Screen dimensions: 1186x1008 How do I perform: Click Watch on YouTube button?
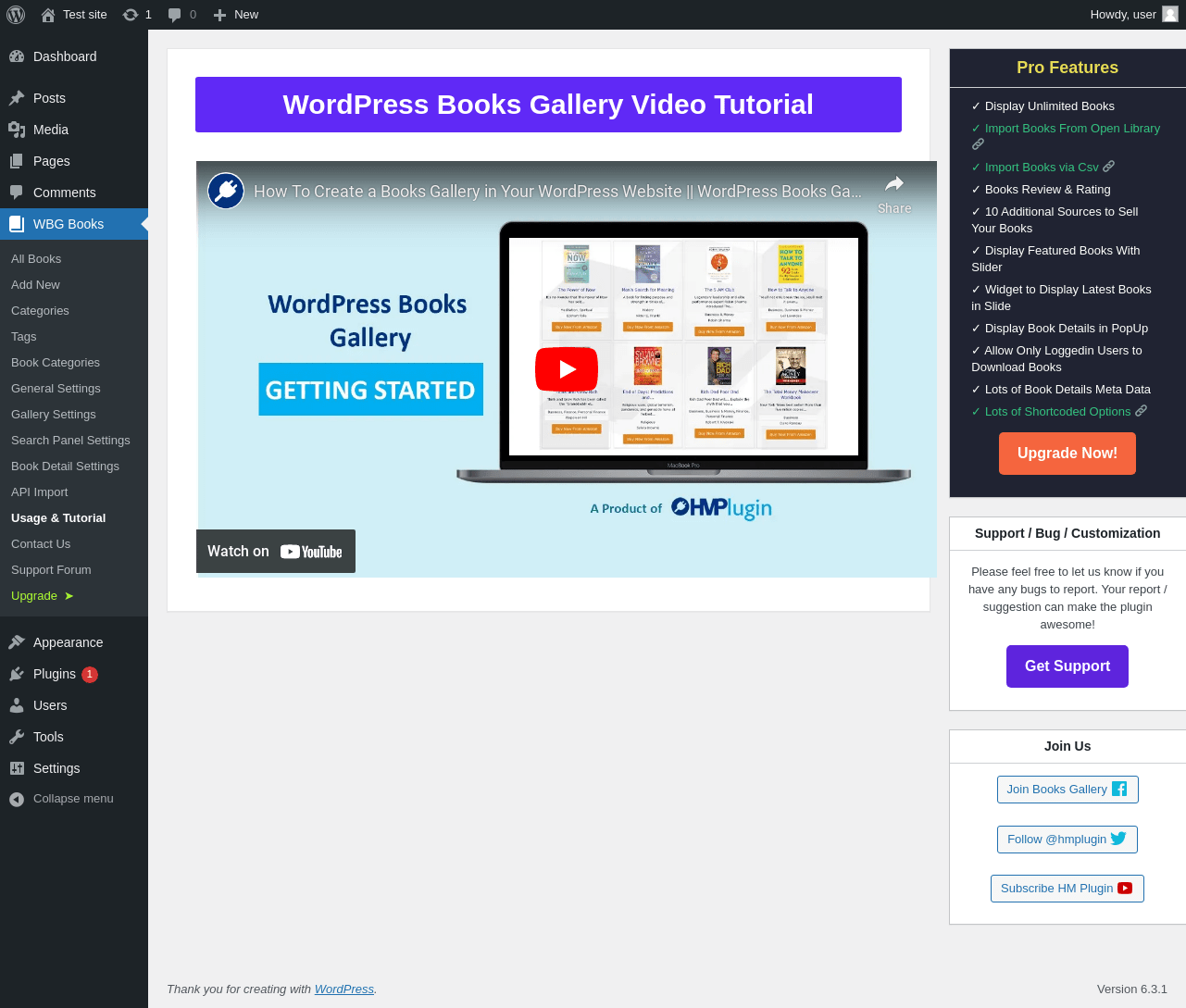tap(276, 552)
